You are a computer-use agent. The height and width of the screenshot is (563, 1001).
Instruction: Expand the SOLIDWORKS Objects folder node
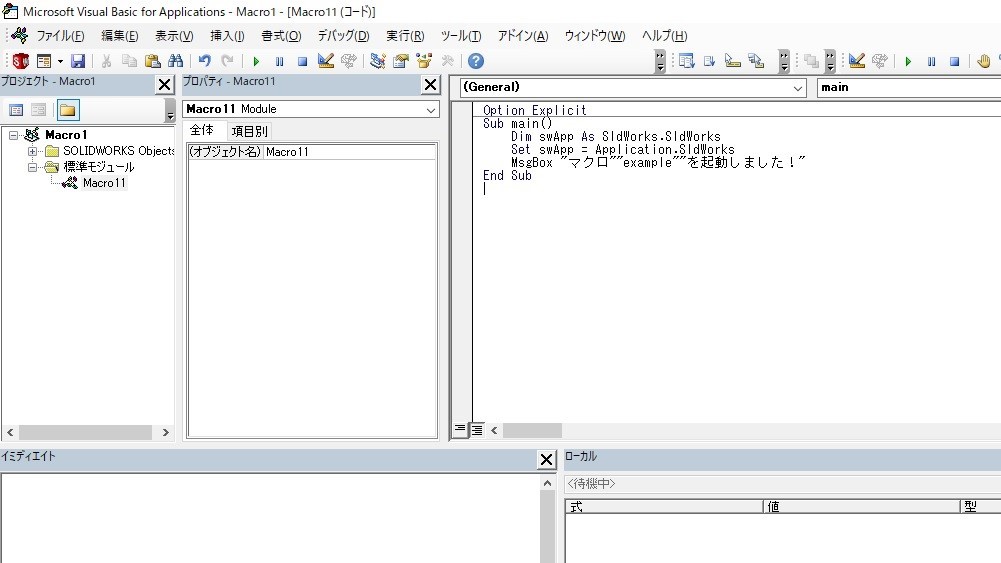click(x=33, y=151)
